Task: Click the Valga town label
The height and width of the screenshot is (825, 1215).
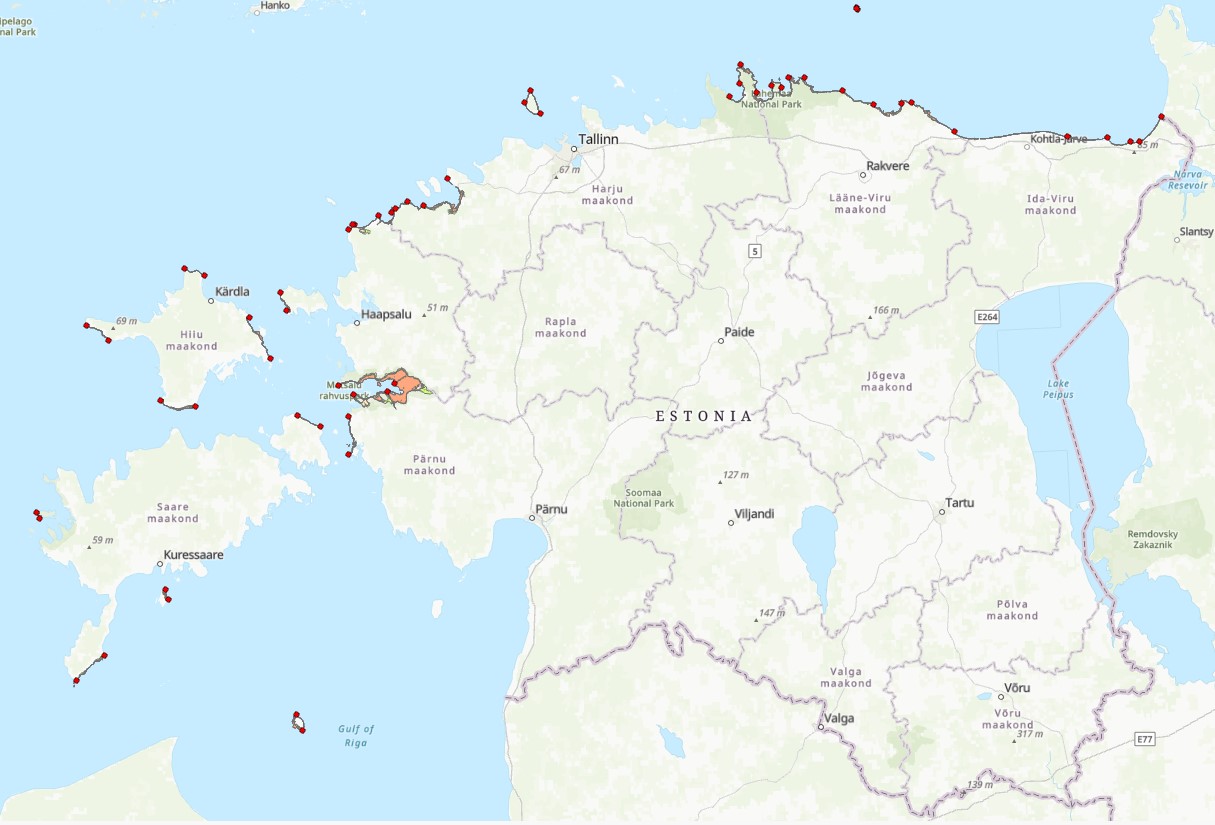Action: (839, 718)
